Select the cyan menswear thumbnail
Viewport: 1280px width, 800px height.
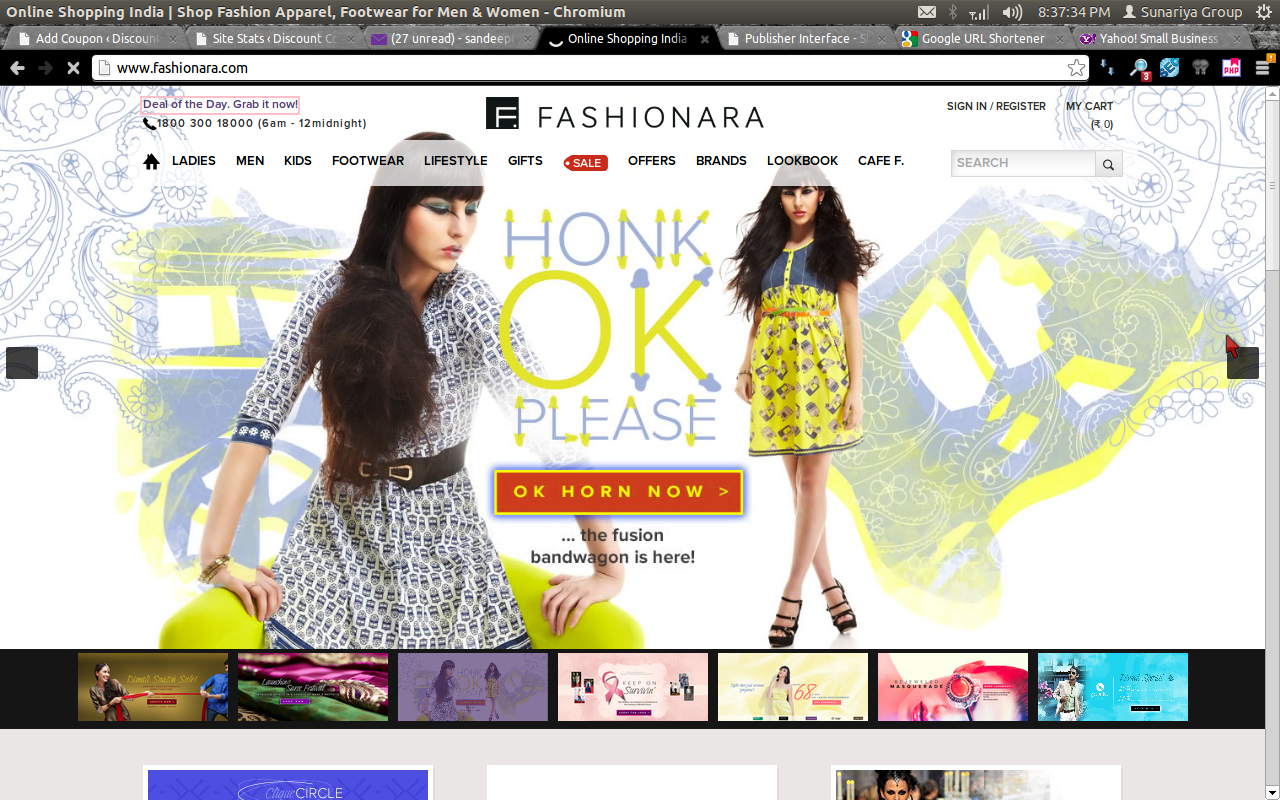coord(1113,687)
